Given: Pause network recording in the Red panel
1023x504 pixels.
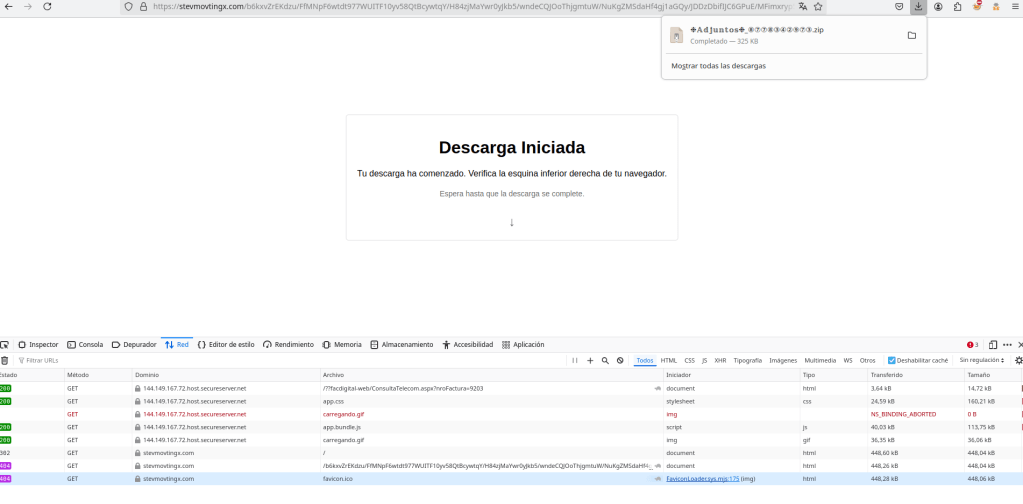Looking at the screenshot, I should [575, 360].
